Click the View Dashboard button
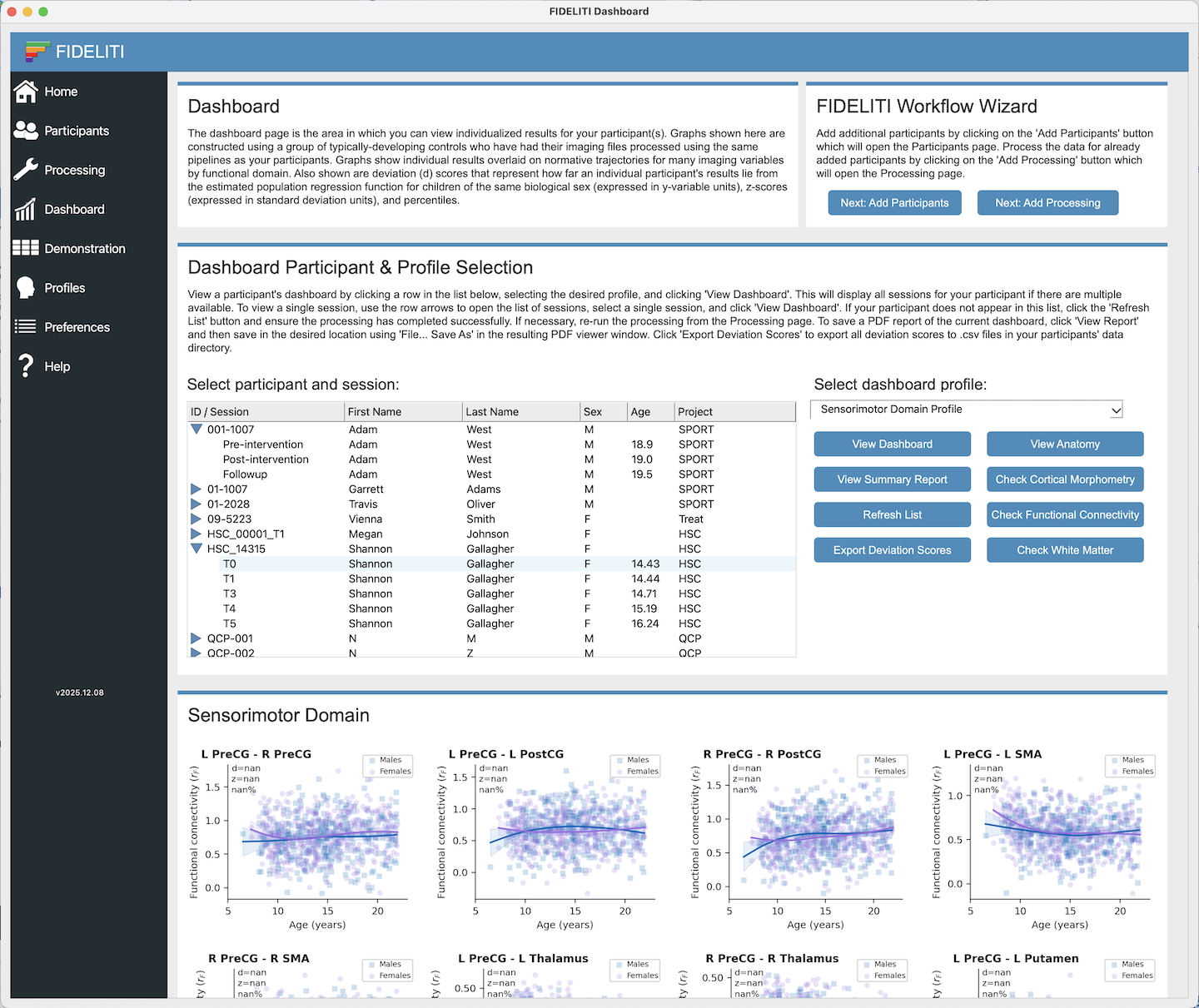The height and width of the screenshot is (1008, 1199). pos(892,444)
